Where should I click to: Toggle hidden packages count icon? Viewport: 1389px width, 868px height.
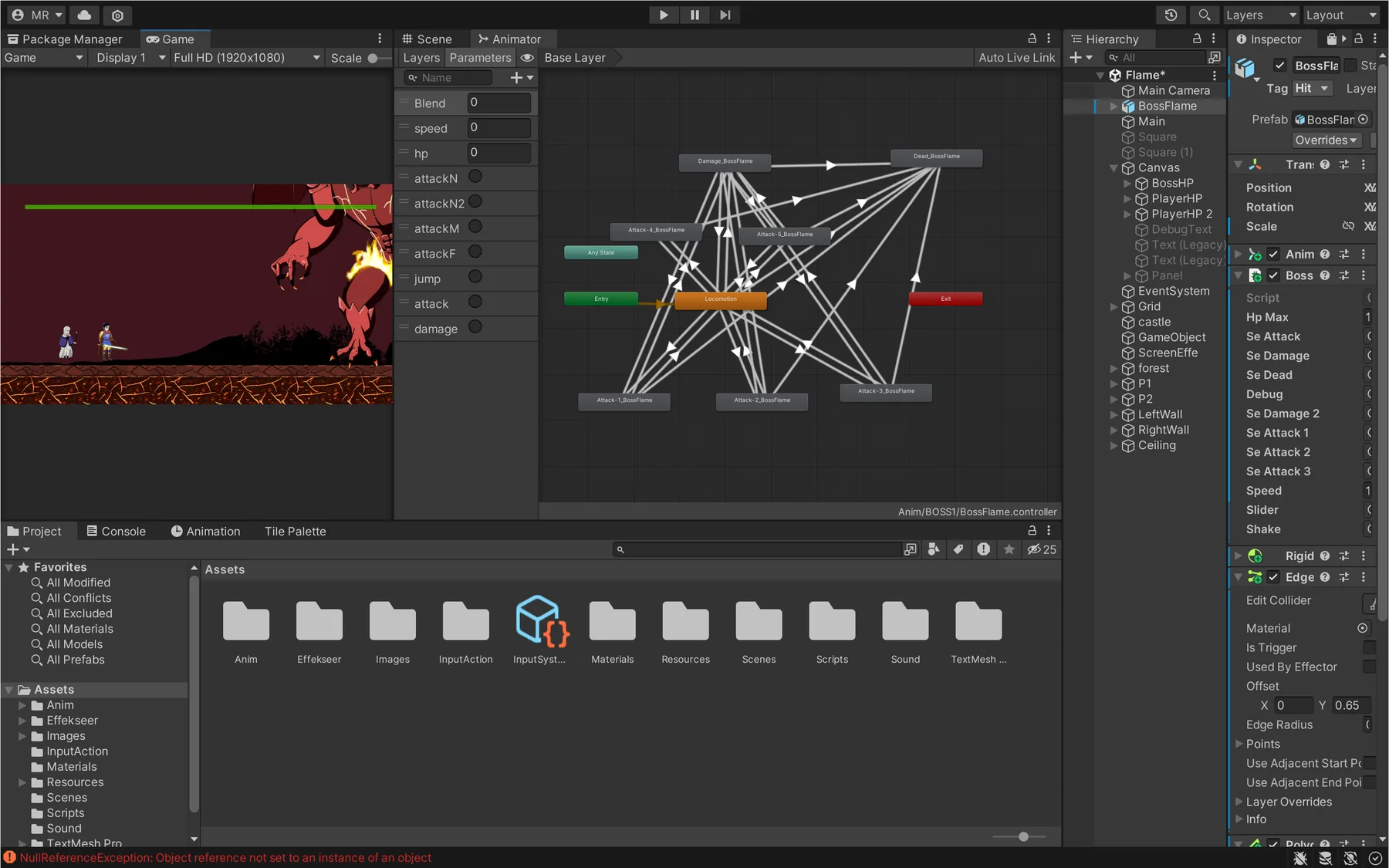(1041, 549)
